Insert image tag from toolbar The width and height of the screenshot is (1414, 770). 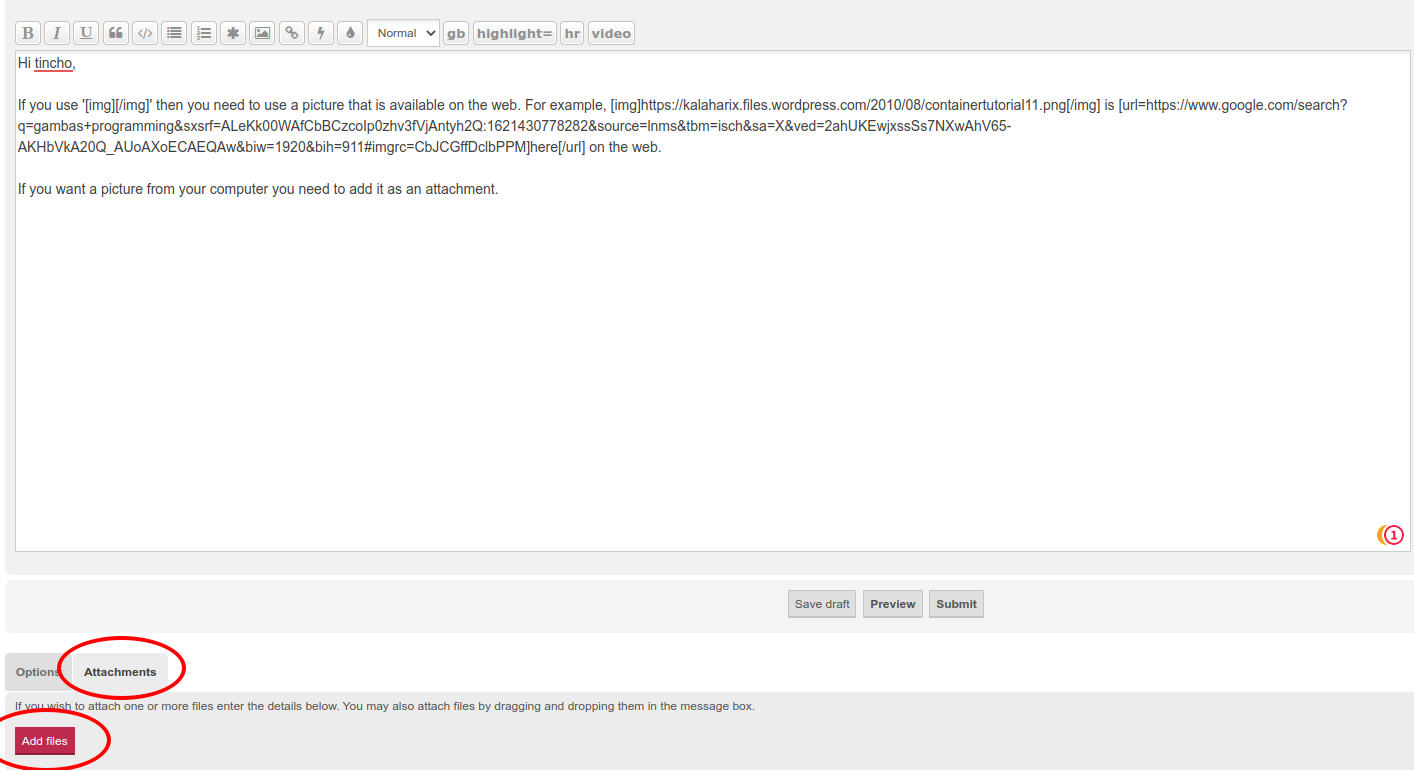(x=262, y=33)
